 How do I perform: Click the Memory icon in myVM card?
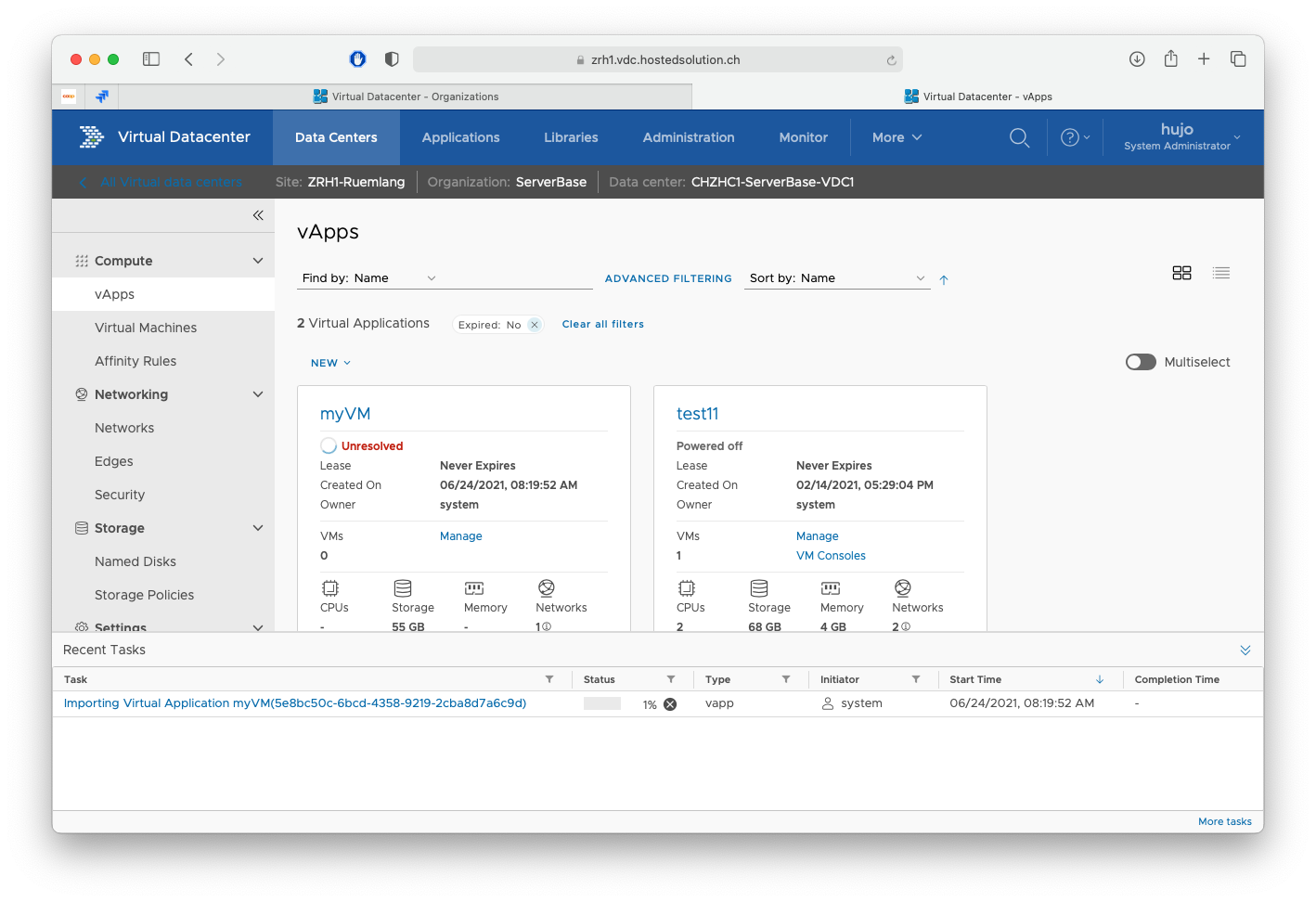[474, 588]
